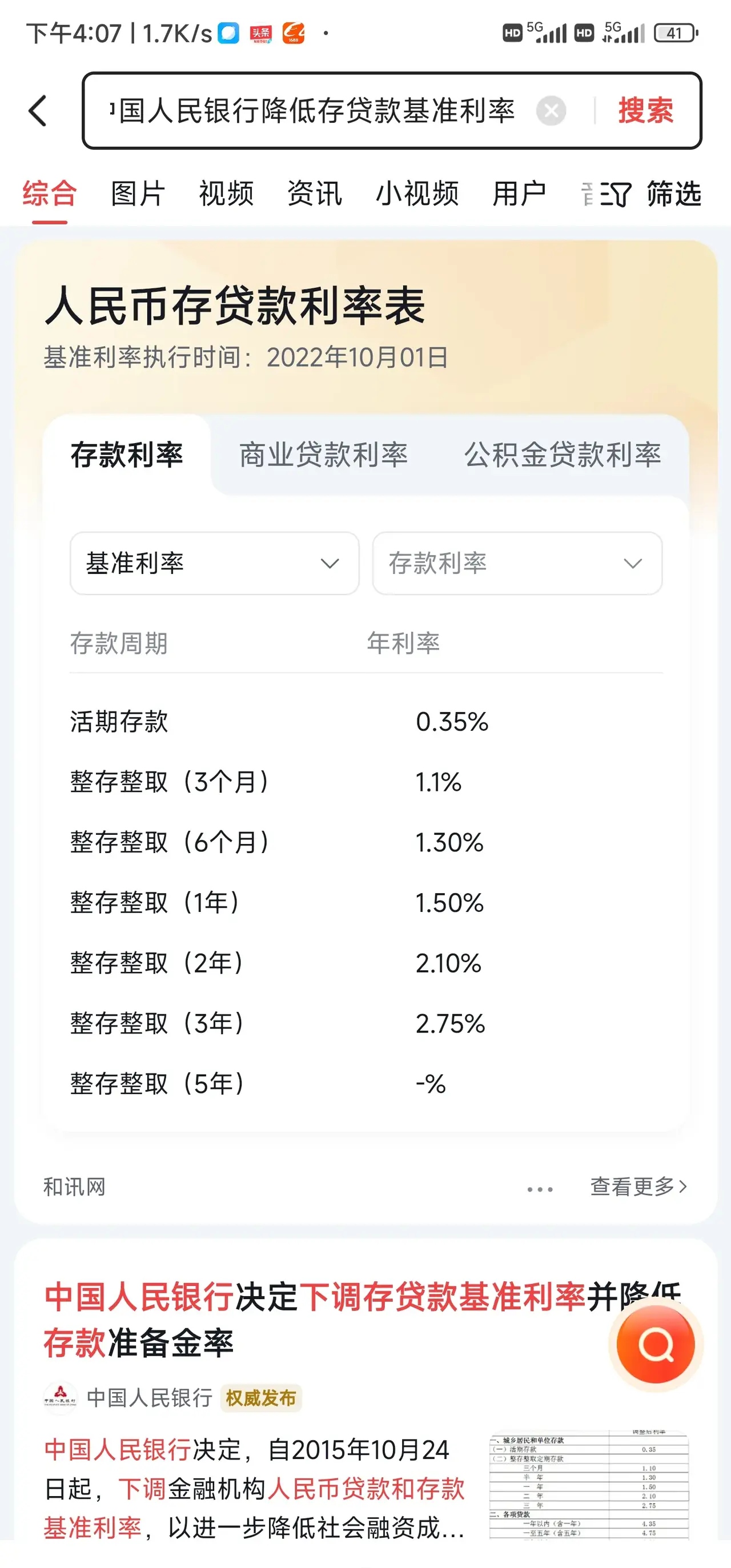Open the three-dots more options icon
The width and height of the screenshot is (731, 1568).
(540, 1189)
